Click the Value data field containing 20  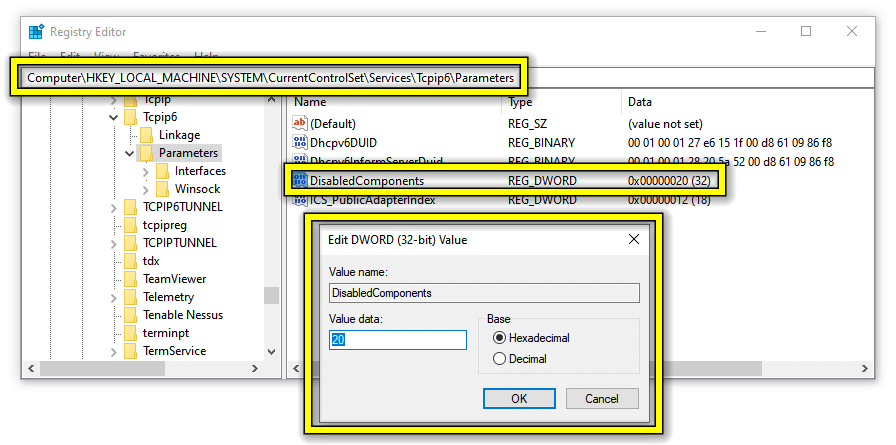tap(398, 340)
